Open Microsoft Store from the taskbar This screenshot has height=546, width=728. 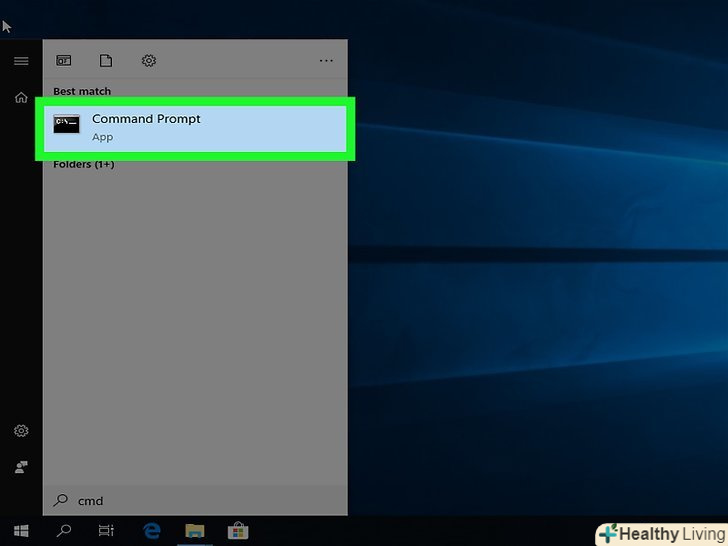pos(238,531)
